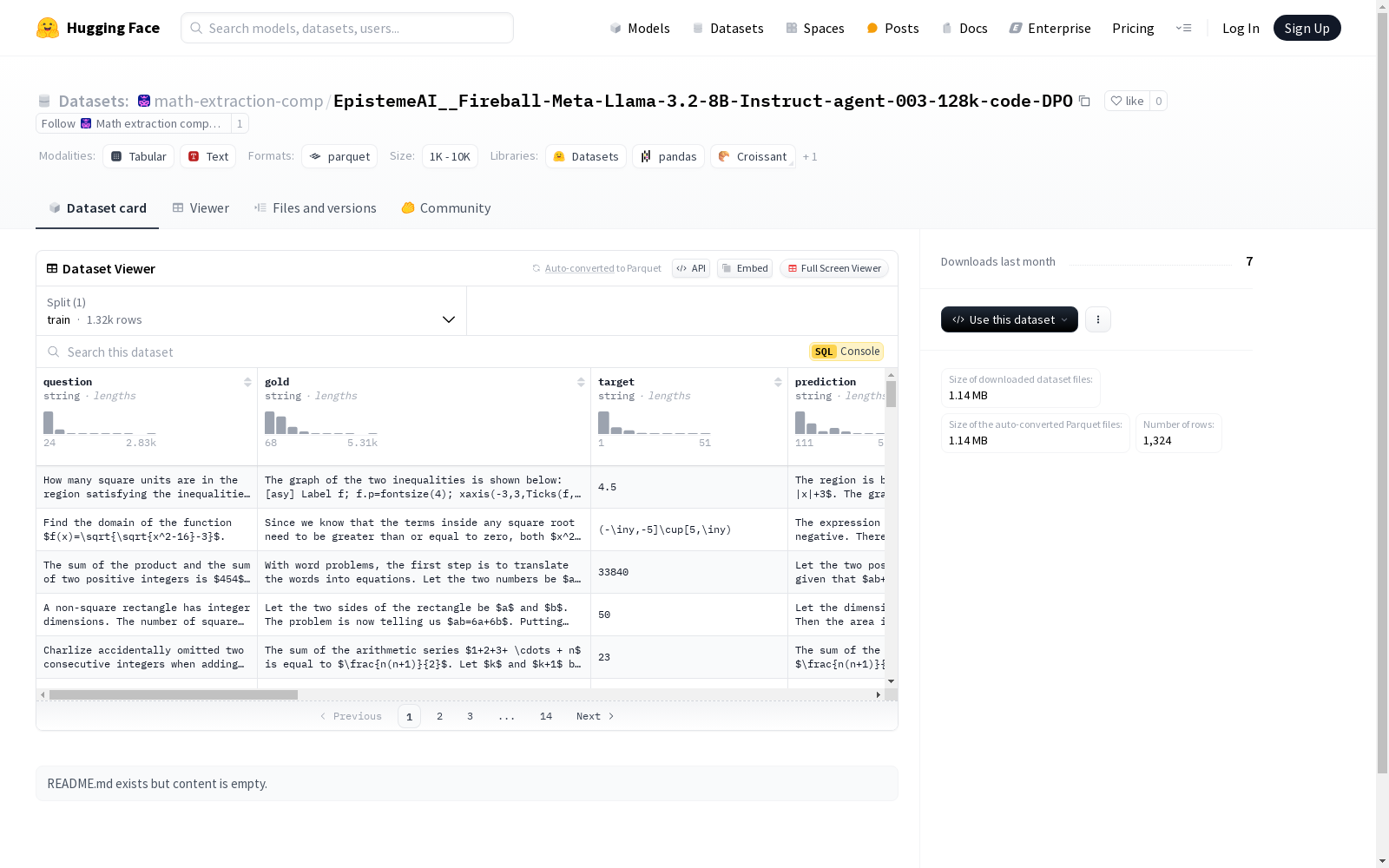Click Datasets library tag
Image resolution: width=1389 pixels, height=868 pixels.
tap(586, 156)
